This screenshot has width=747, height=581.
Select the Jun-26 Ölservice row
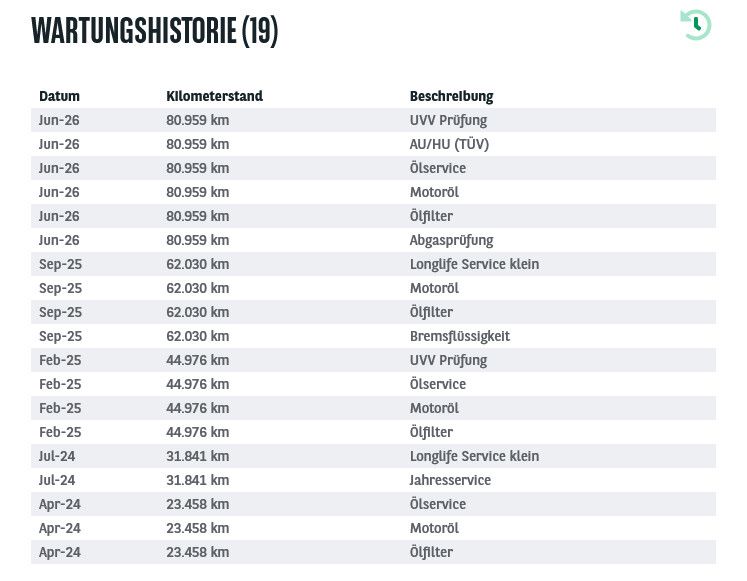point(374,168)
